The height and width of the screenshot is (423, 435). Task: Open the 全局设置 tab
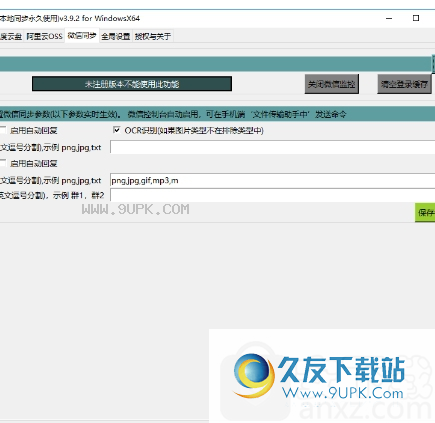[116, 36]
